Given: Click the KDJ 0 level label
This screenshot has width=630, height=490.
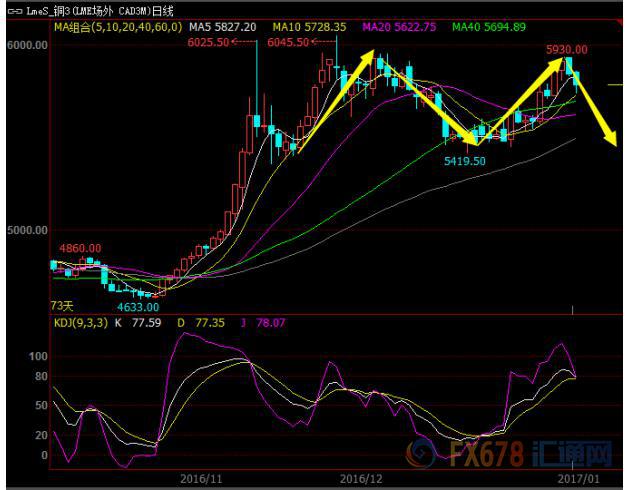Looking at the screenshot, I should tap(44, 455).
